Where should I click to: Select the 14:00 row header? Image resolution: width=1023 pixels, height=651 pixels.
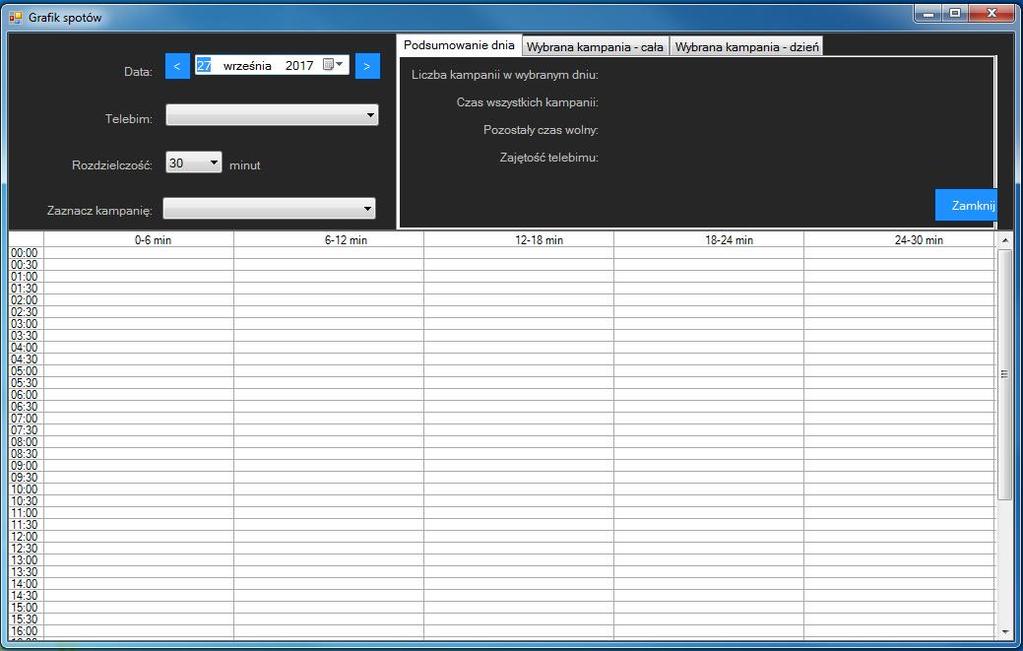pyautogui.click(x=26, y=584)
